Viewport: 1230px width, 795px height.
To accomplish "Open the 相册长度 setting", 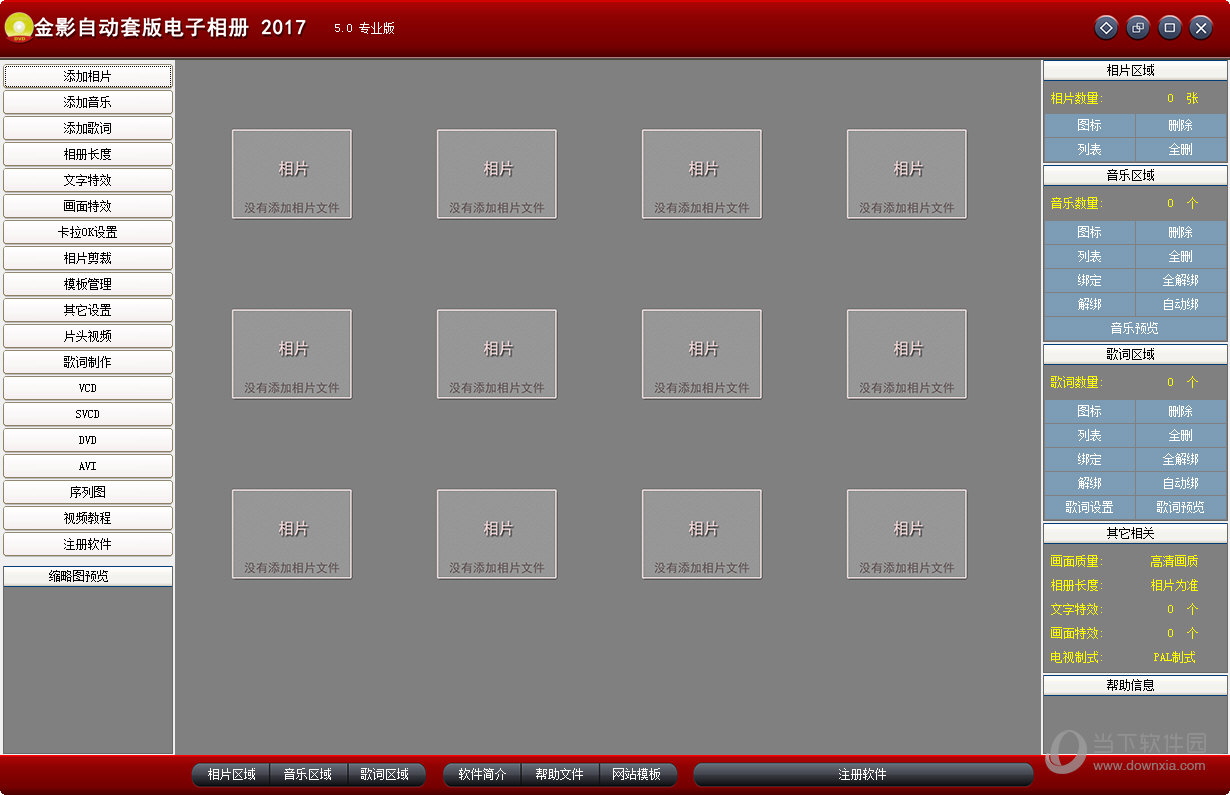I will 88,154.
